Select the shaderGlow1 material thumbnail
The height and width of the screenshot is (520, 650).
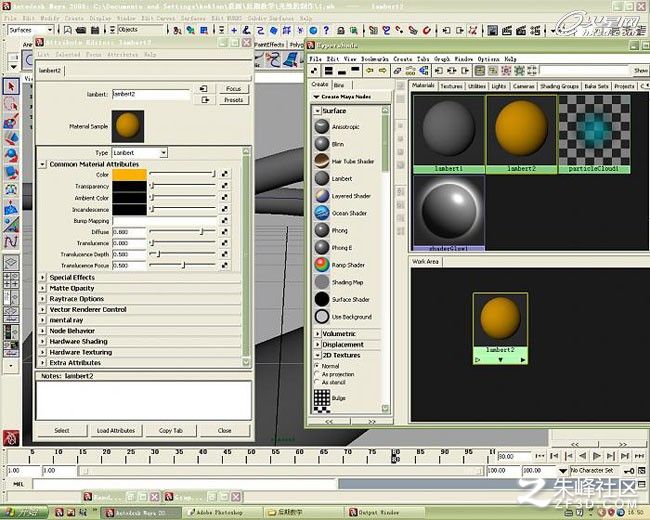click(449, 213)
